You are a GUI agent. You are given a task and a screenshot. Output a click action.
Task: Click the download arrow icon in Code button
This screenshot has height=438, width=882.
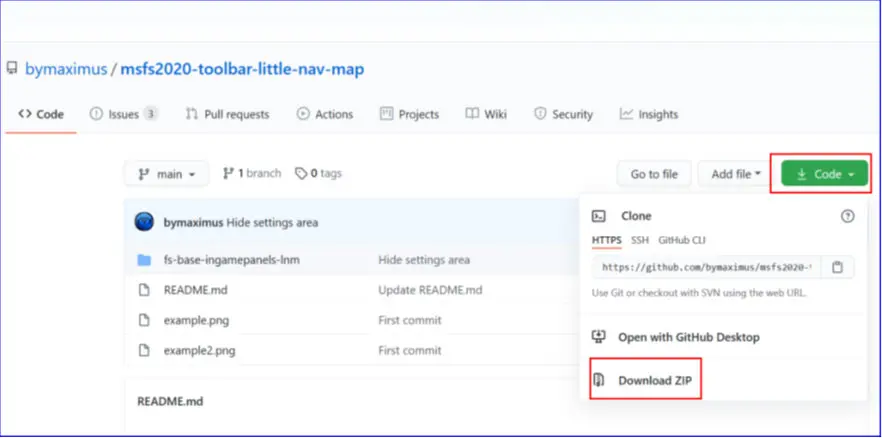point(802,175)
